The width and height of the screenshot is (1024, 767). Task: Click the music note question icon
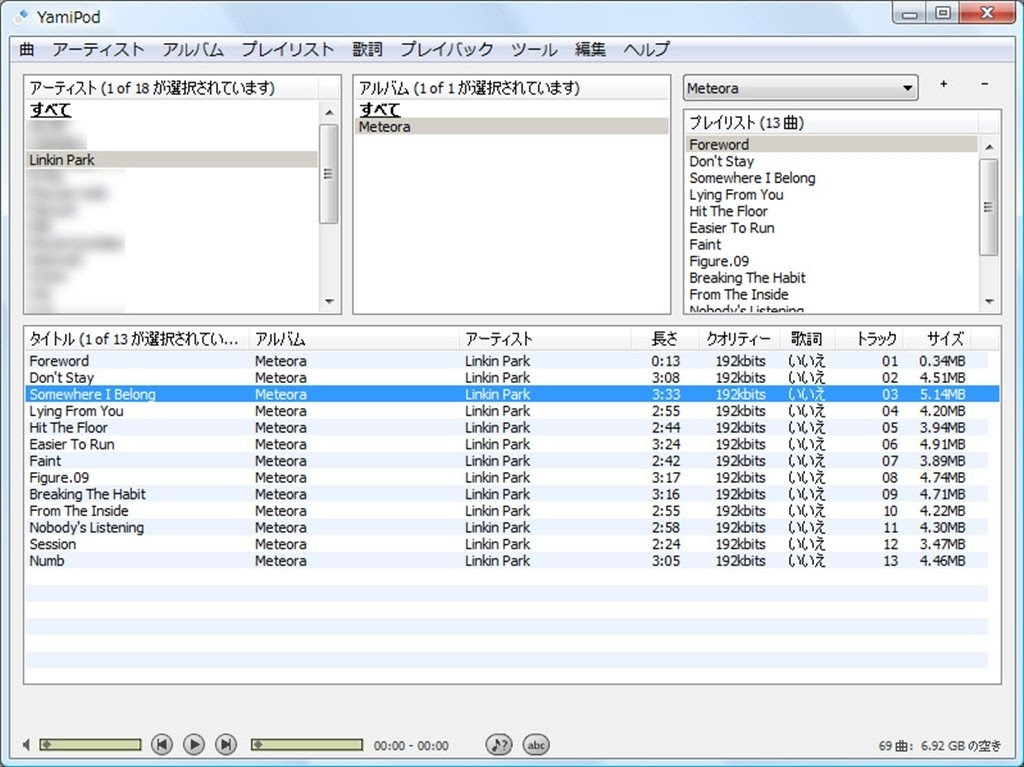click(x=498, y=744)
